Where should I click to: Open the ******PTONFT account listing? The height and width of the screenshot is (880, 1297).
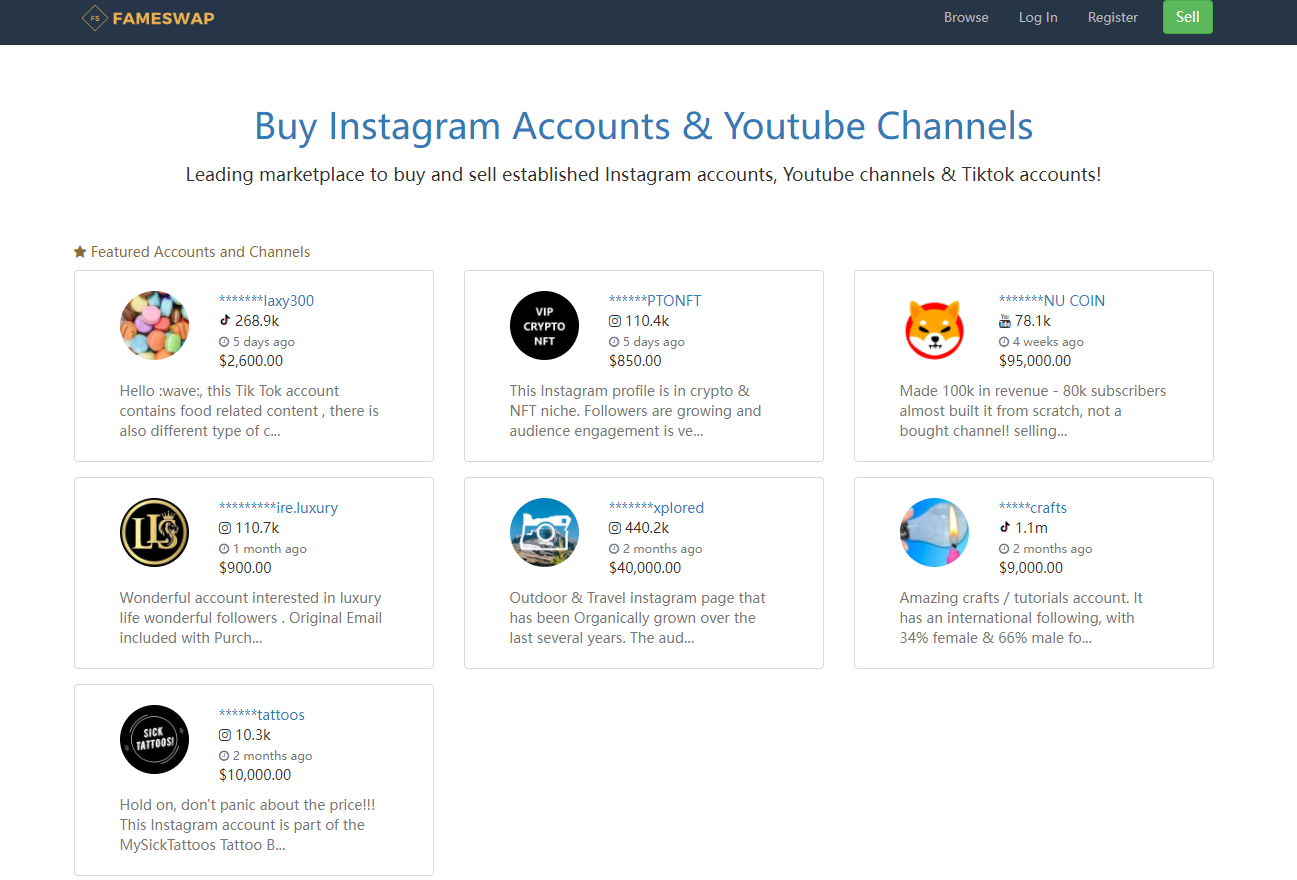point(655,300)
